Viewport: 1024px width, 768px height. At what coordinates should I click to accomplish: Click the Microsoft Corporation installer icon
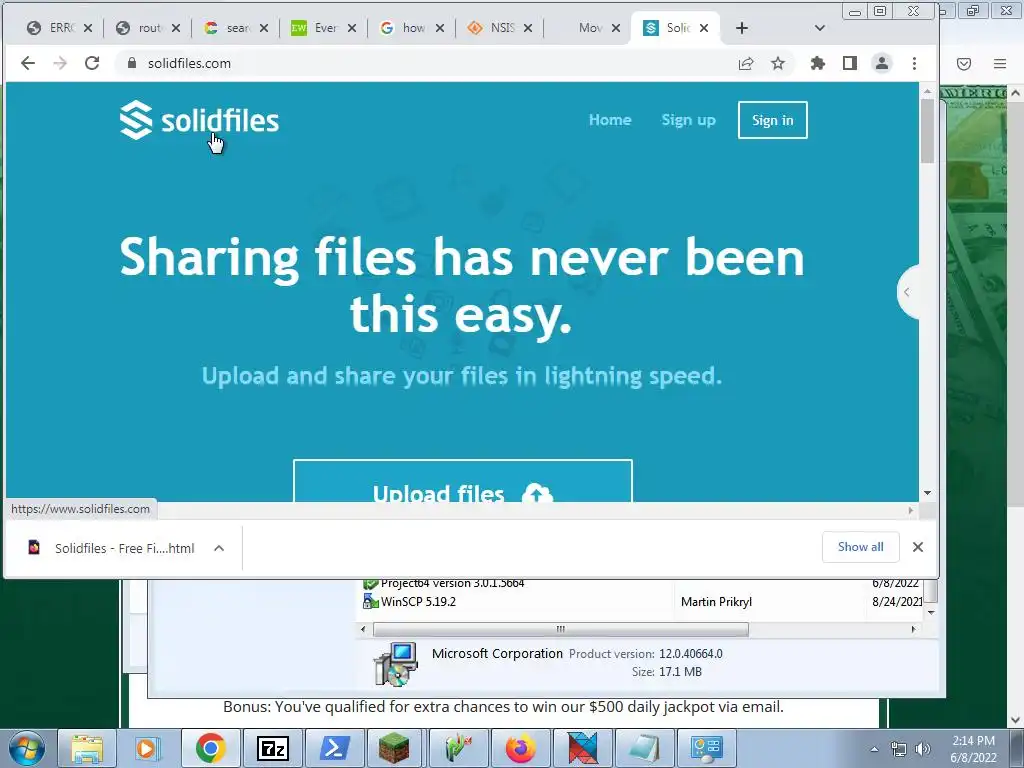pyautogui.click(x=396, y=664)
